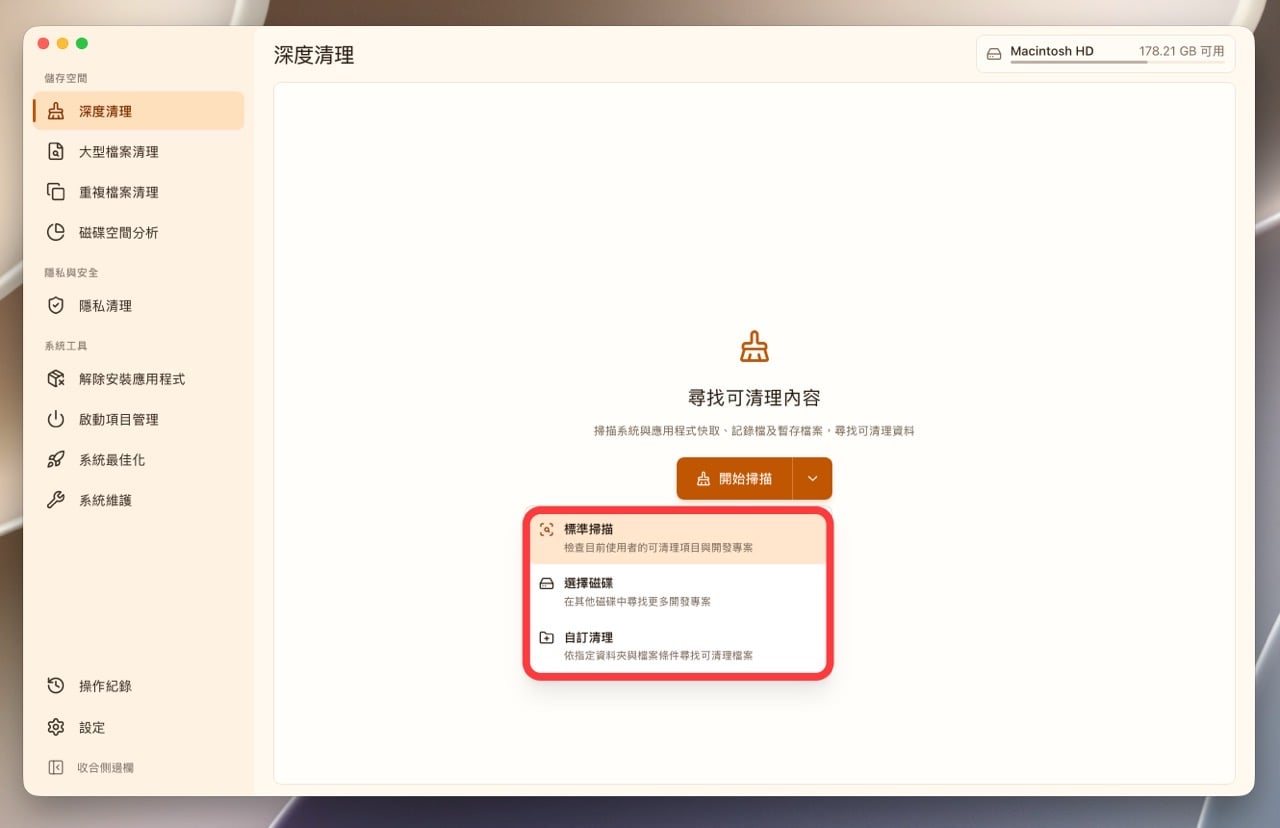The height and width of the screenshot is (828, 1280).
Task: Click the 大型檔案清理 document search icon
Action: (56, 152)
